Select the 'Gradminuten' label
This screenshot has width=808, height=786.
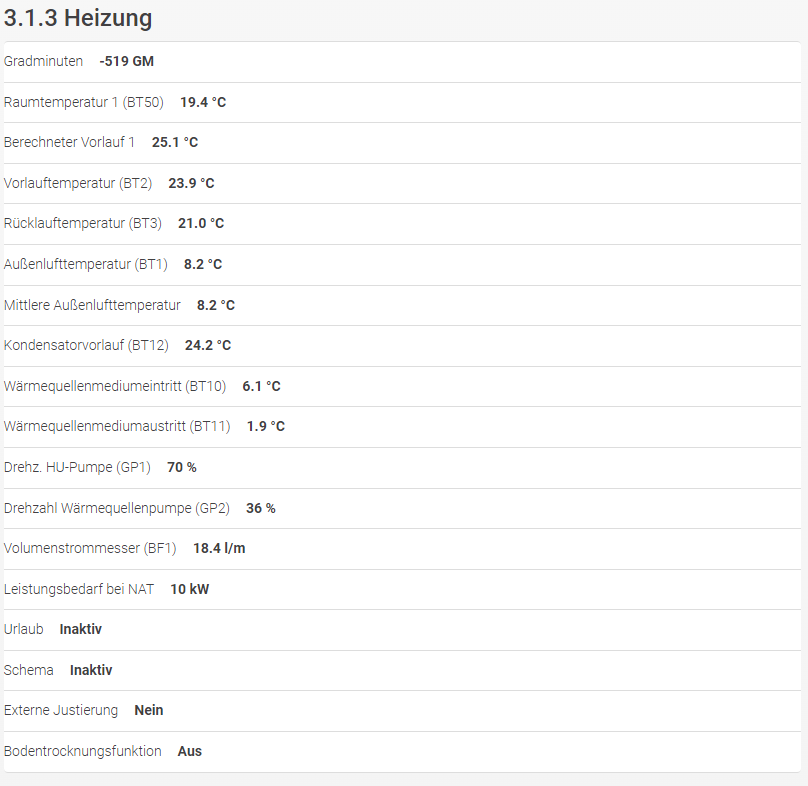click(43, 61)
